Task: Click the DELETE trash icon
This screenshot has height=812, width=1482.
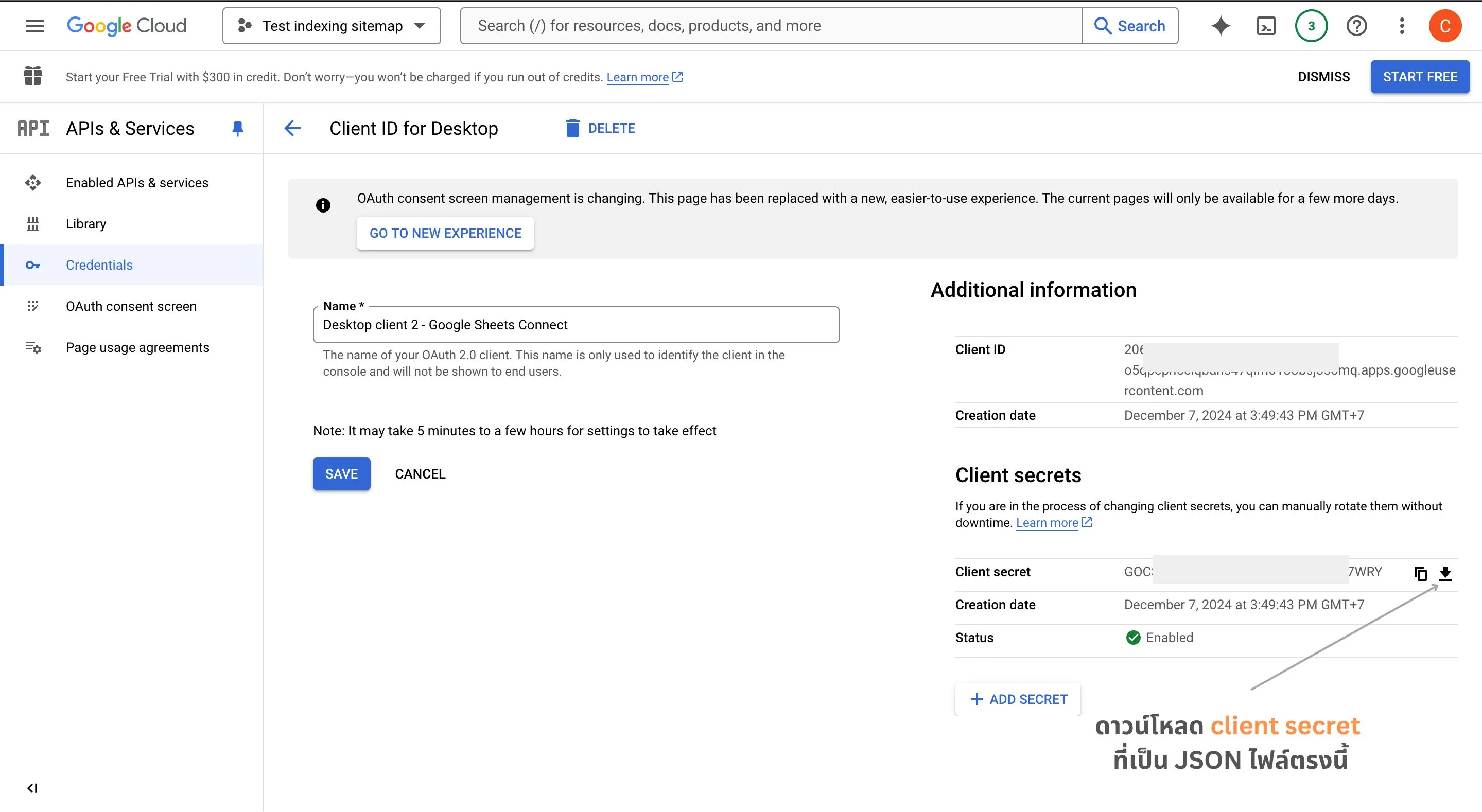Action: 572,128
